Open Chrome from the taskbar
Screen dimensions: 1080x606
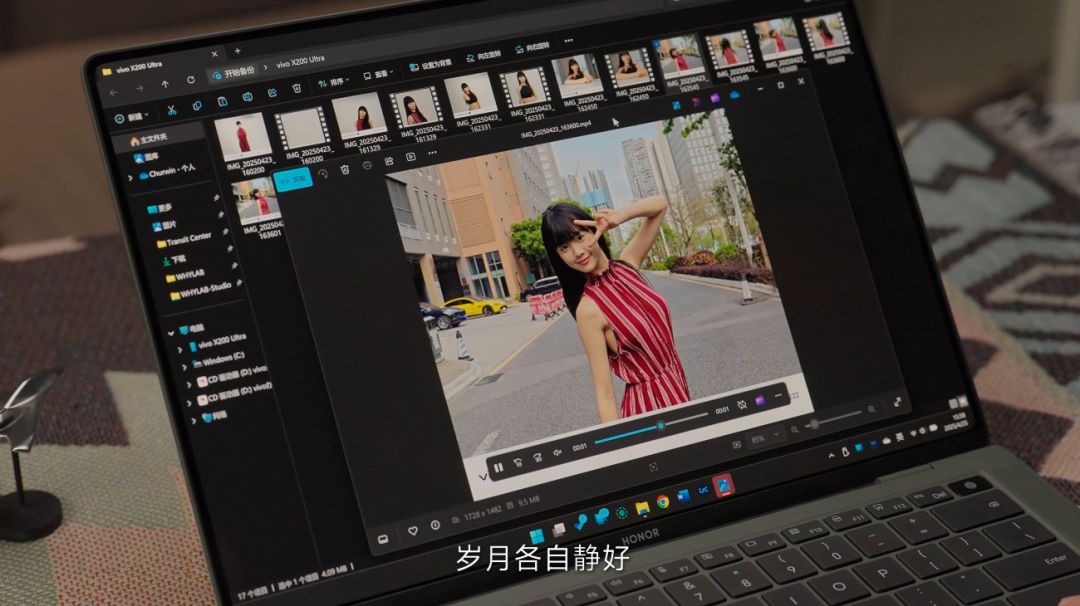663,502
